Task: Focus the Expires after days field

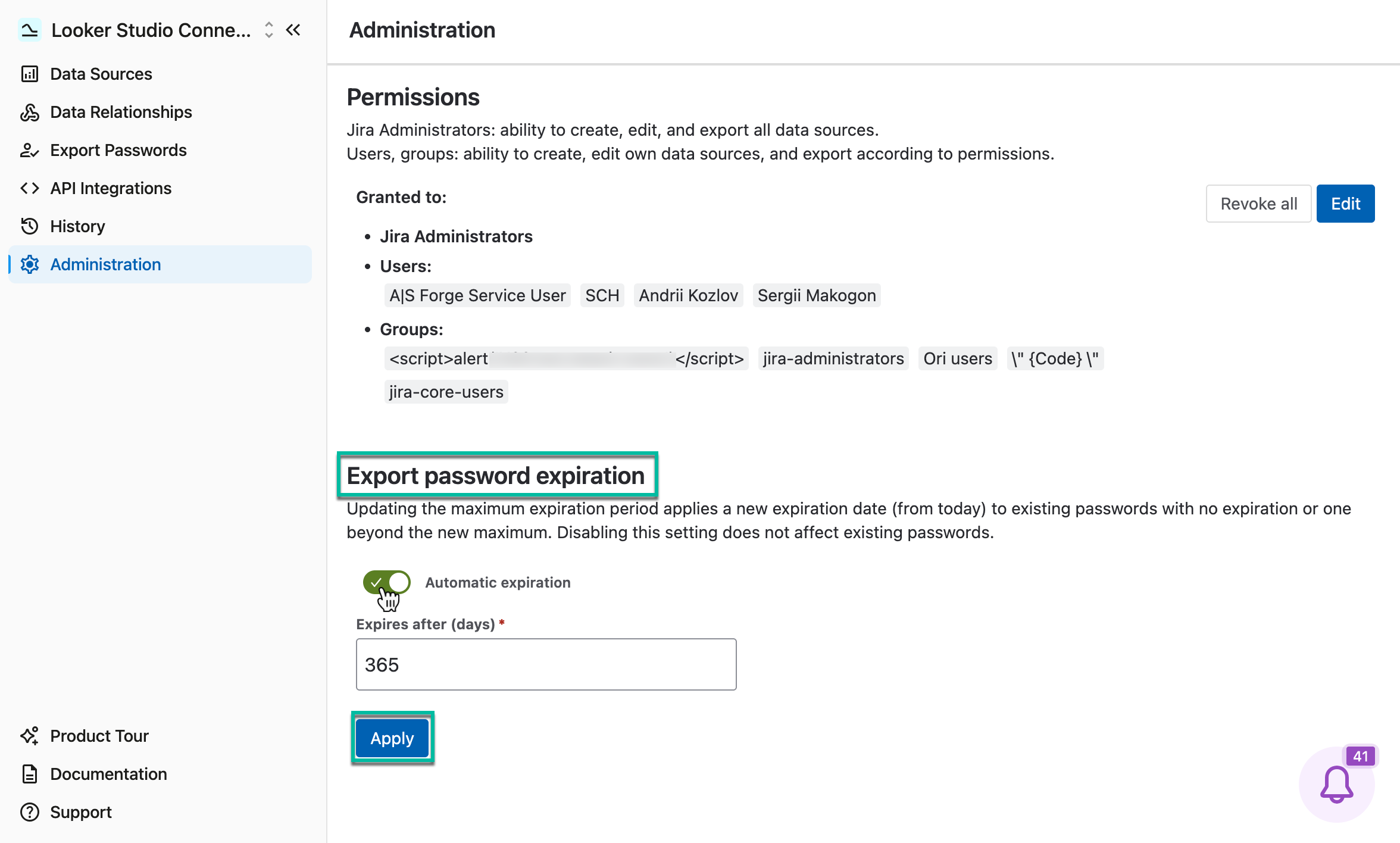Action: point(546,664)
